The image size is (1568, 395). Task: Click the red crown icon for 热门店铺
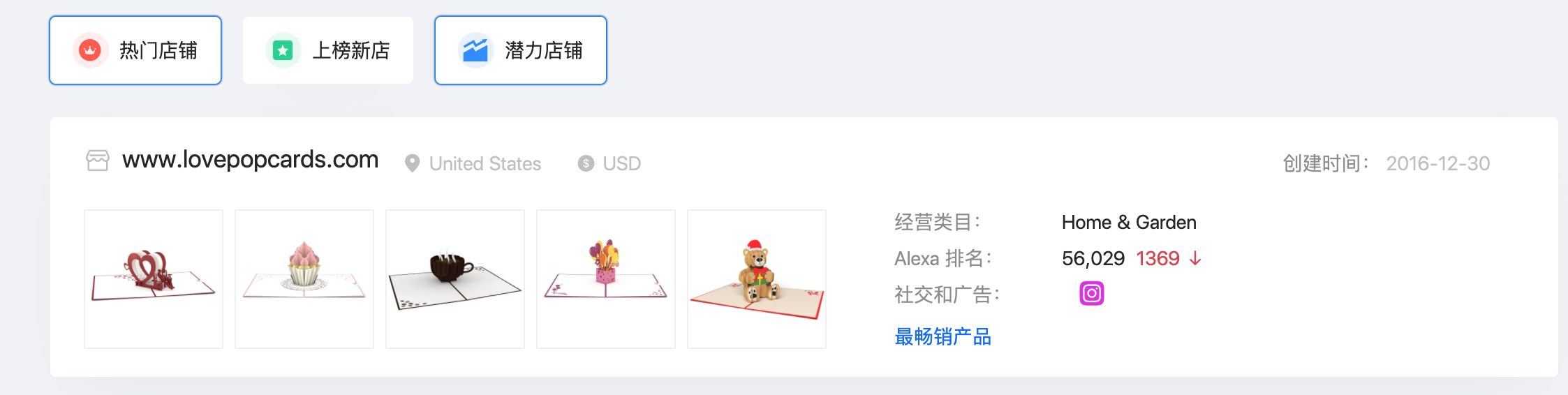(x=90, y=50)
